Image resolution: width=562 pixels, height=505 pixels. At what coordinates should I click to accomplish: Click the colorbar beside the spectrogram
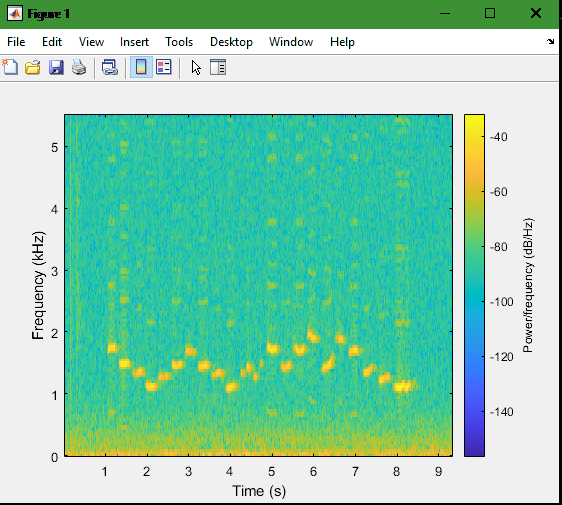[474, 285]
